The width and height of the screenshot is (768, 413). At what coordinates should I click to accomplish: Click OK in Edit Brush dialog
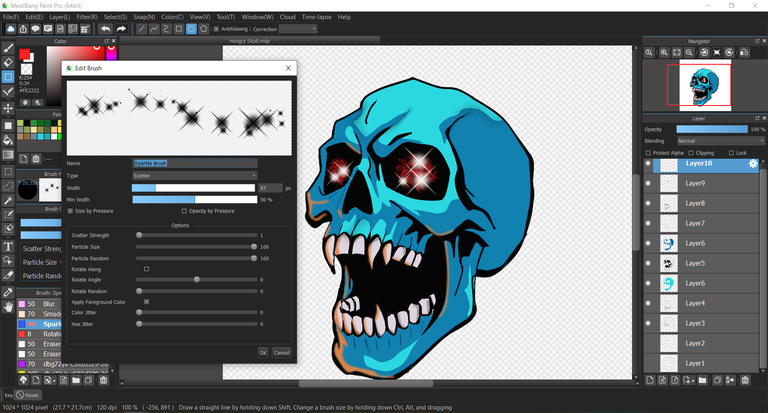pos(263,353)
